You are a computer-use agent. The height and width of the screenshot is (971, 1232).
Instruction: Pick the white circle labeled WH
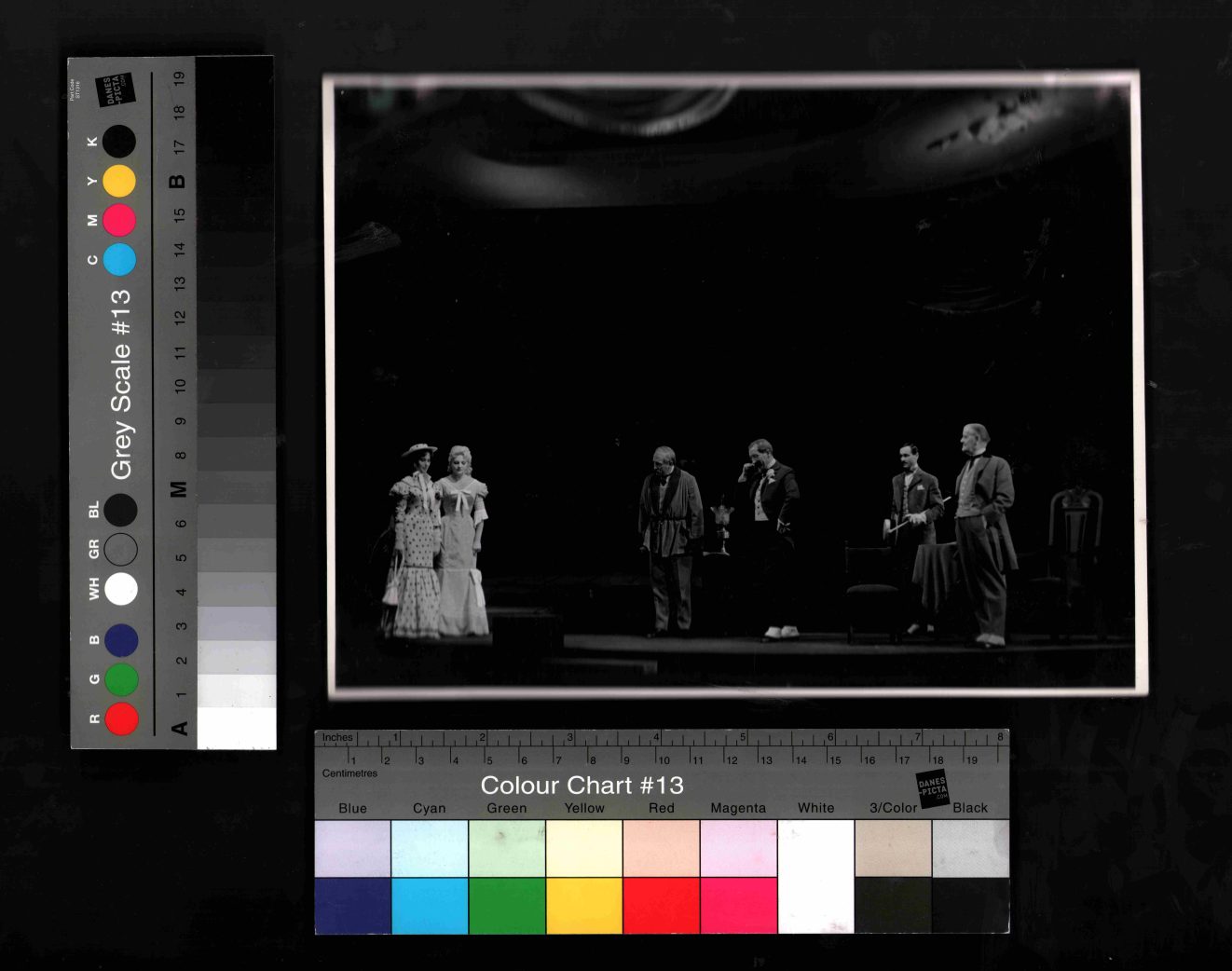[121, 589]
